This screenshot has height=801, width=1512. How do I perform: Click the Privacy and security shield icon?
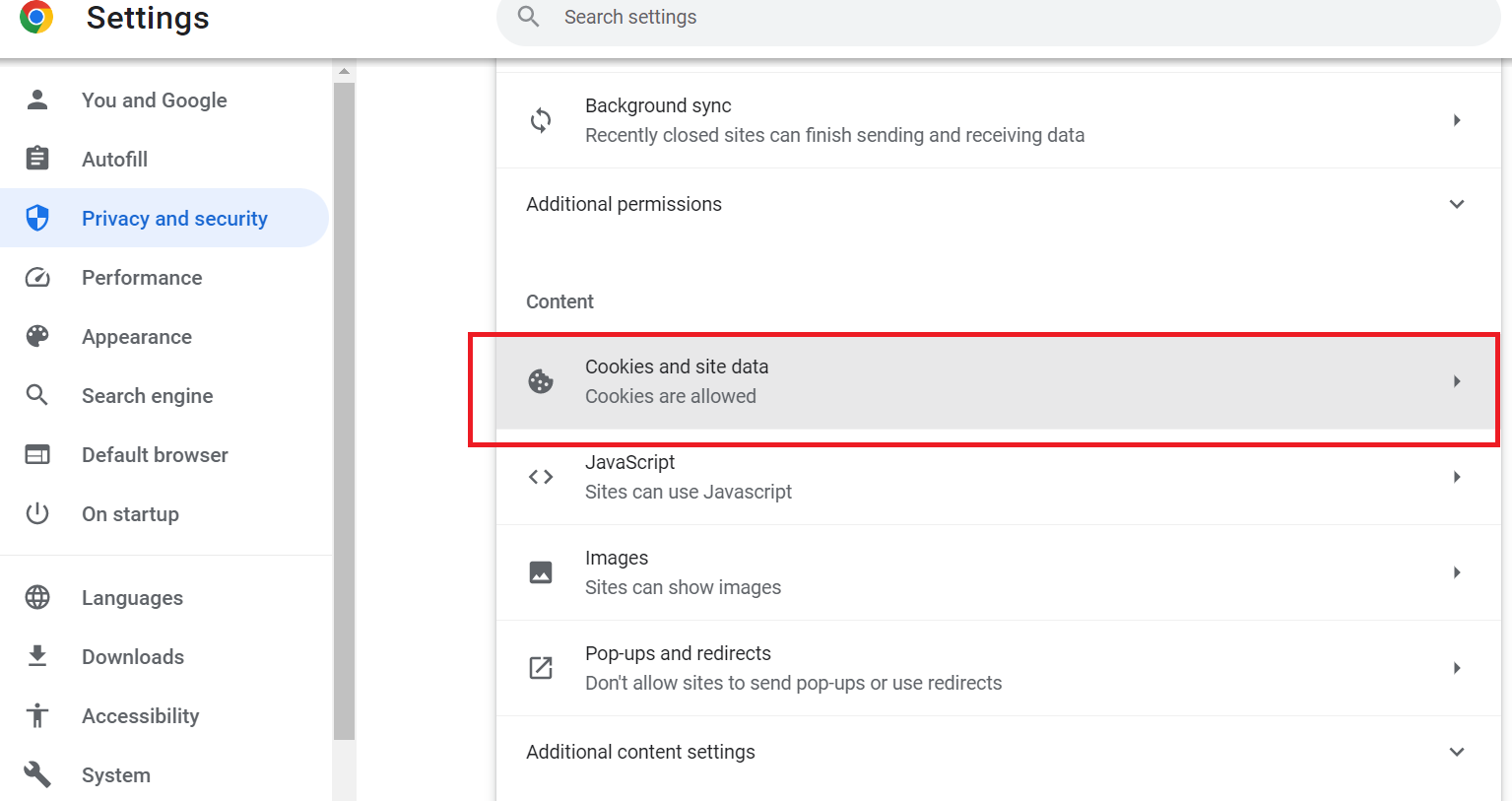[x=36, y=218]
